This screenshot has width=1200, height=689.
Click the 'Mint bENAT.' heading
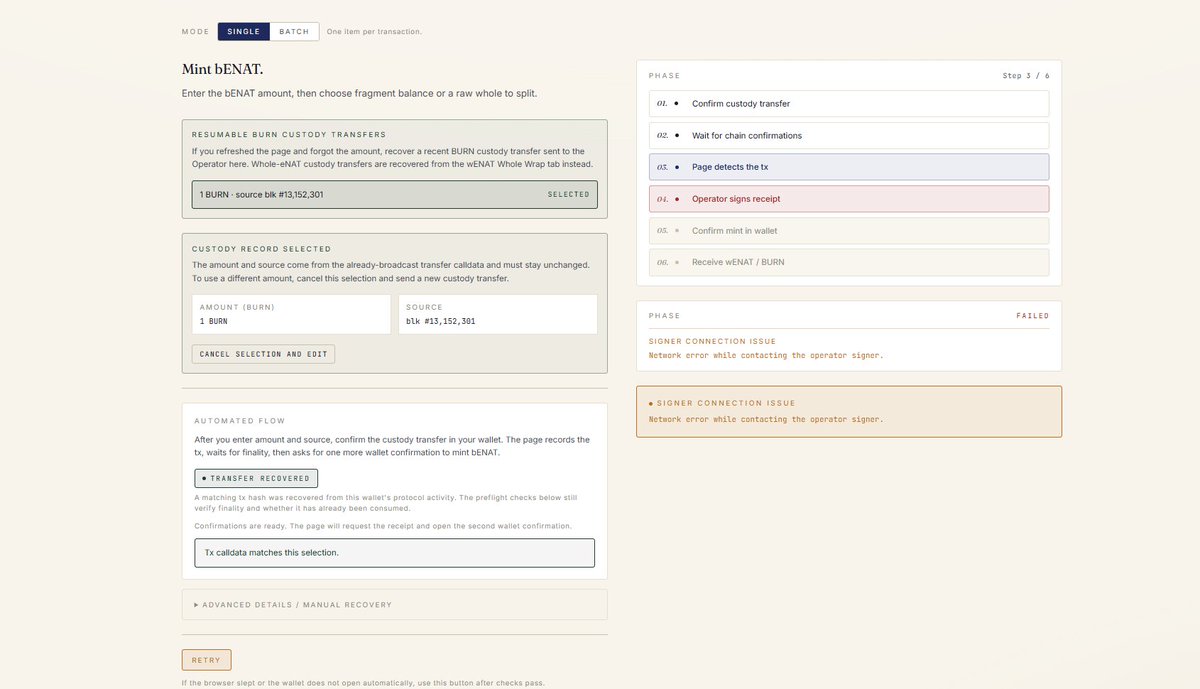[223, 69]
